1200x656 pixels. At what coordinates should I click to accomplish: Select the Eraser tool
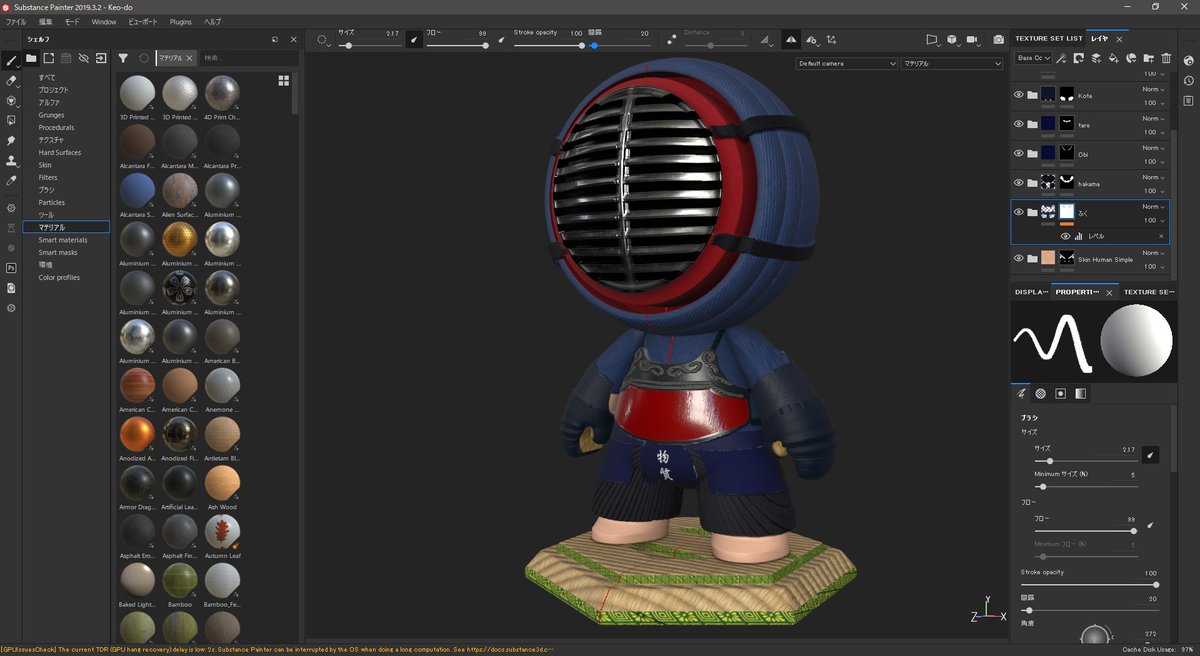pyautogui.click(x=11, y=80)
